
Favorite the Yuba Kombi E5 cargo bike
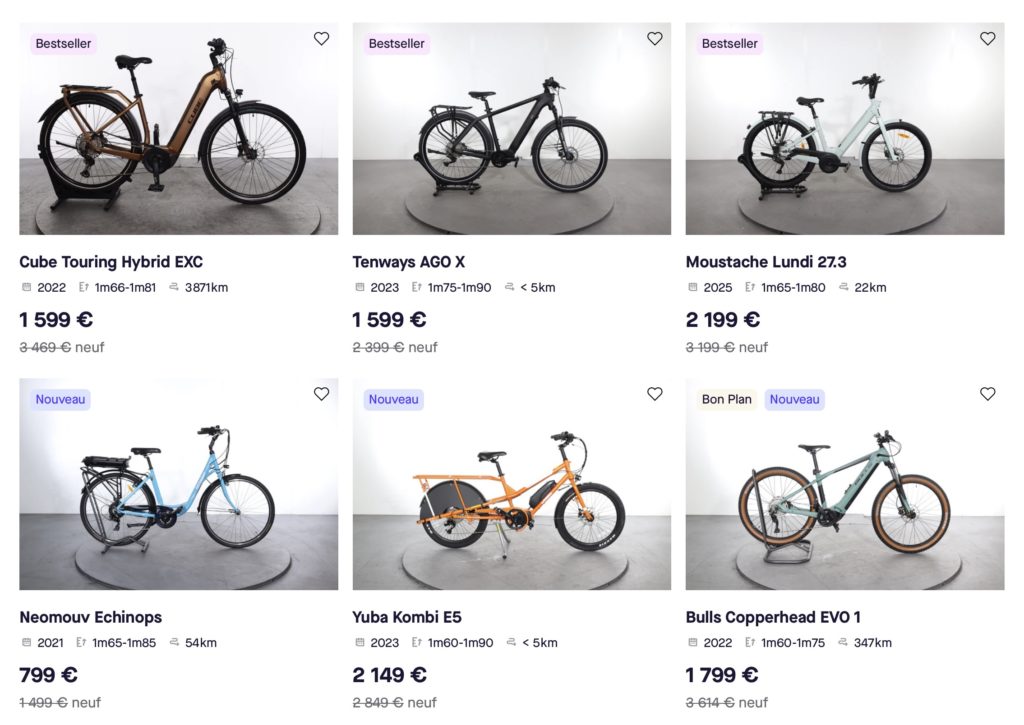click(x=654, y=394)
